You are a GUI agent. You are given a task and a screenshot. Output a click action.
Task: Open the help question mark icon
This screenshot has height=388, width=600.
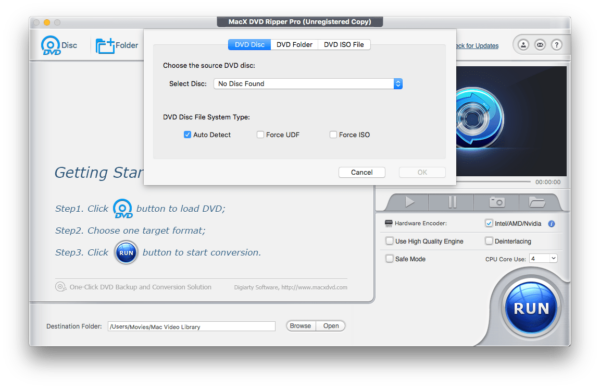(557, 45)
